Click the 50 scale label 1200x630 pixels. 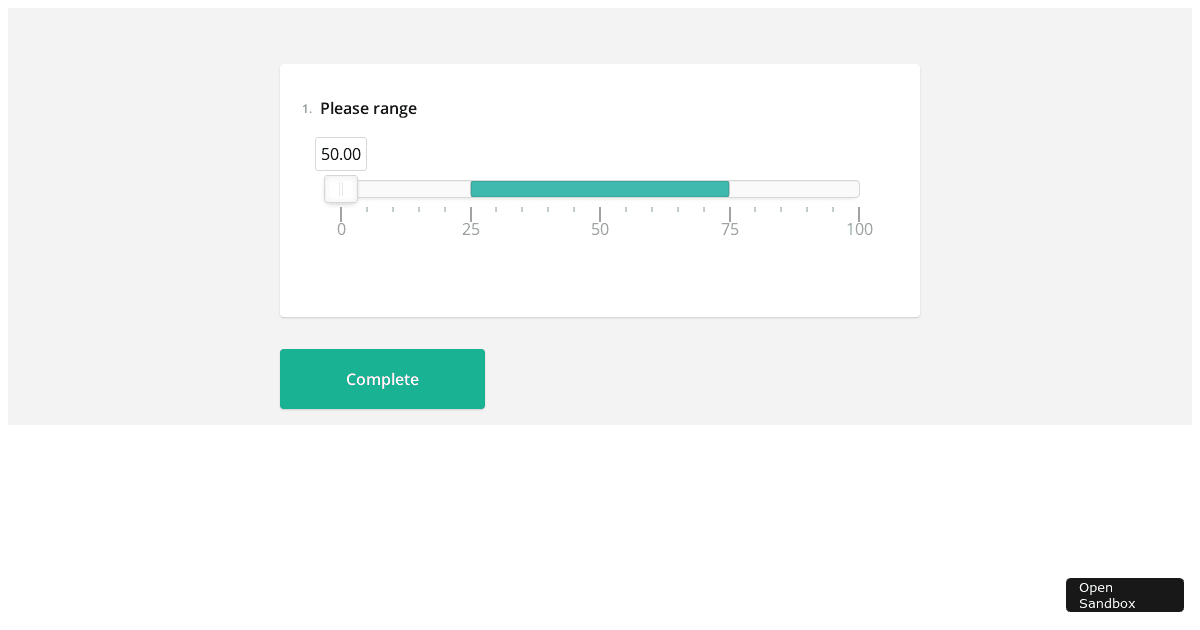coord(600,230)
